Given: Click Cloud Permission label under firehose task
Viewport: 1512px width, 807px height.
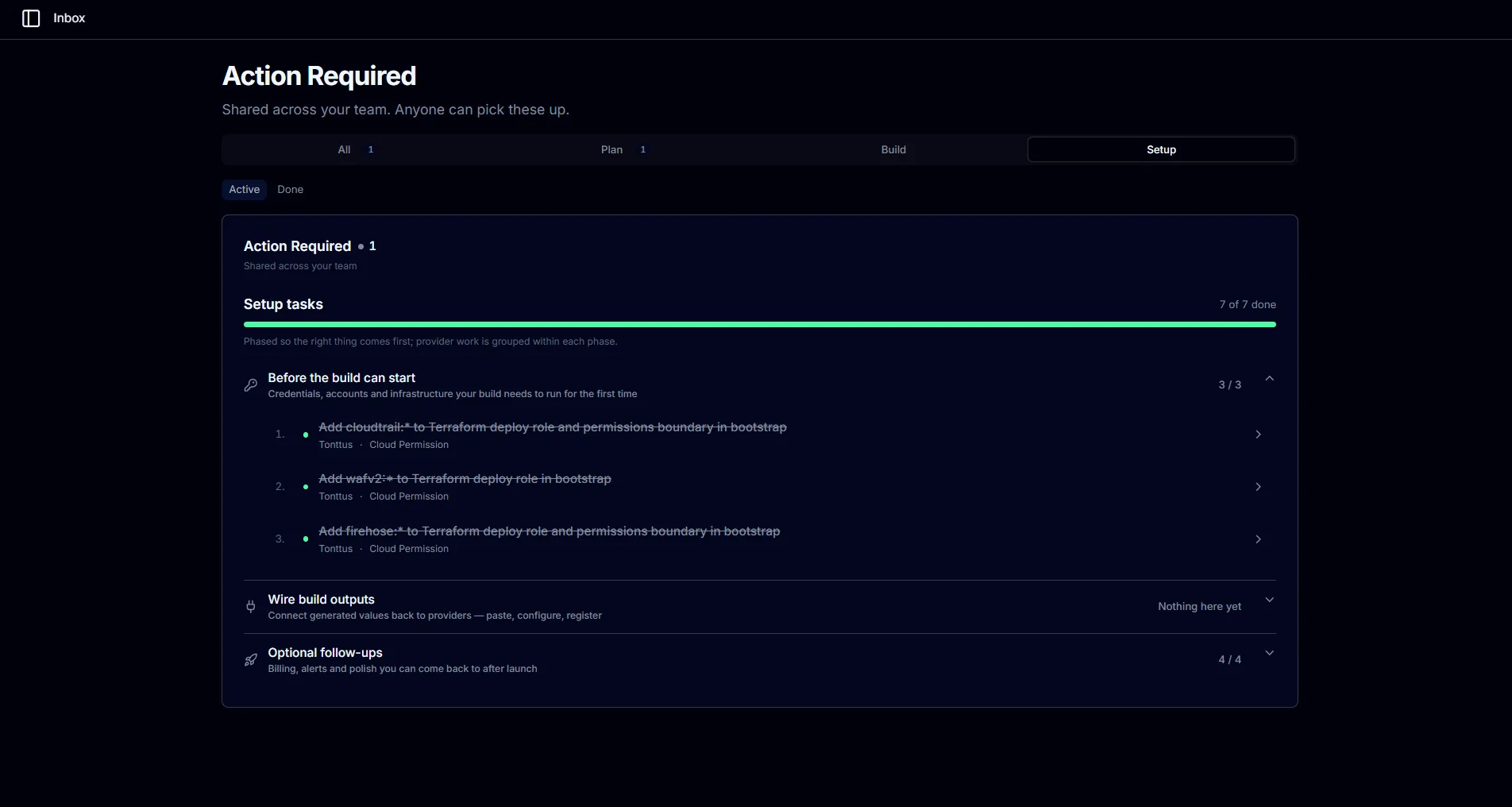Looking at the screenshot, I should pos(409,549).
